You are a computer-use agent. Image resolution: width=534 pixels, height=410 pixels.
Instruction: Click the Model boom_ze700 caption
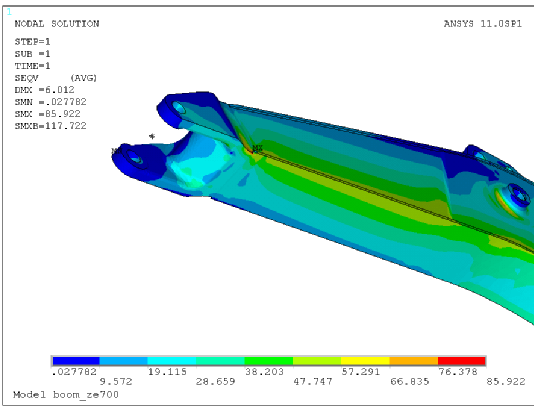[66, 395]
